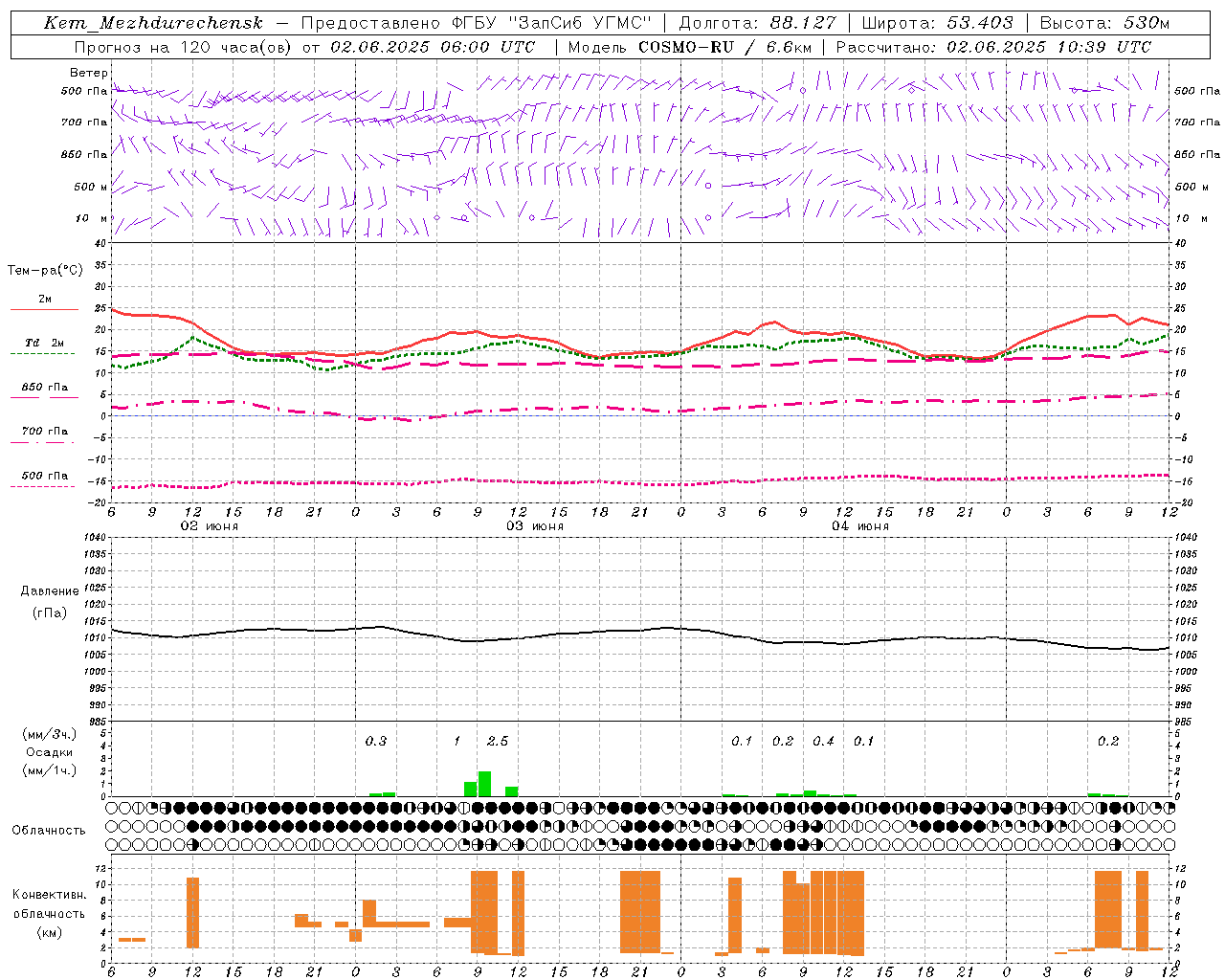1225x980 pixels.
Task: Click the 850 гПа temperature legend entry
Action: (44, 388)
